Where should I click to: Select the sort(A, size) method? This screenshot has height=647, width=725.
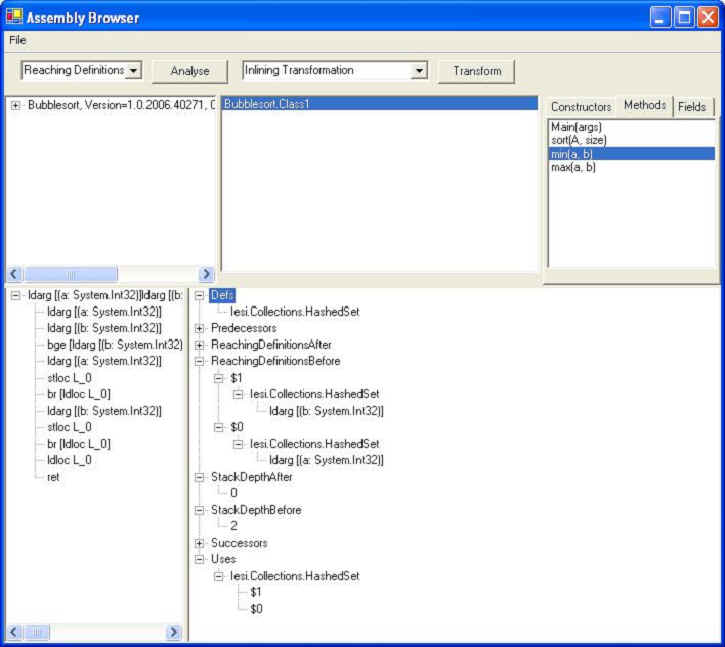579,140
